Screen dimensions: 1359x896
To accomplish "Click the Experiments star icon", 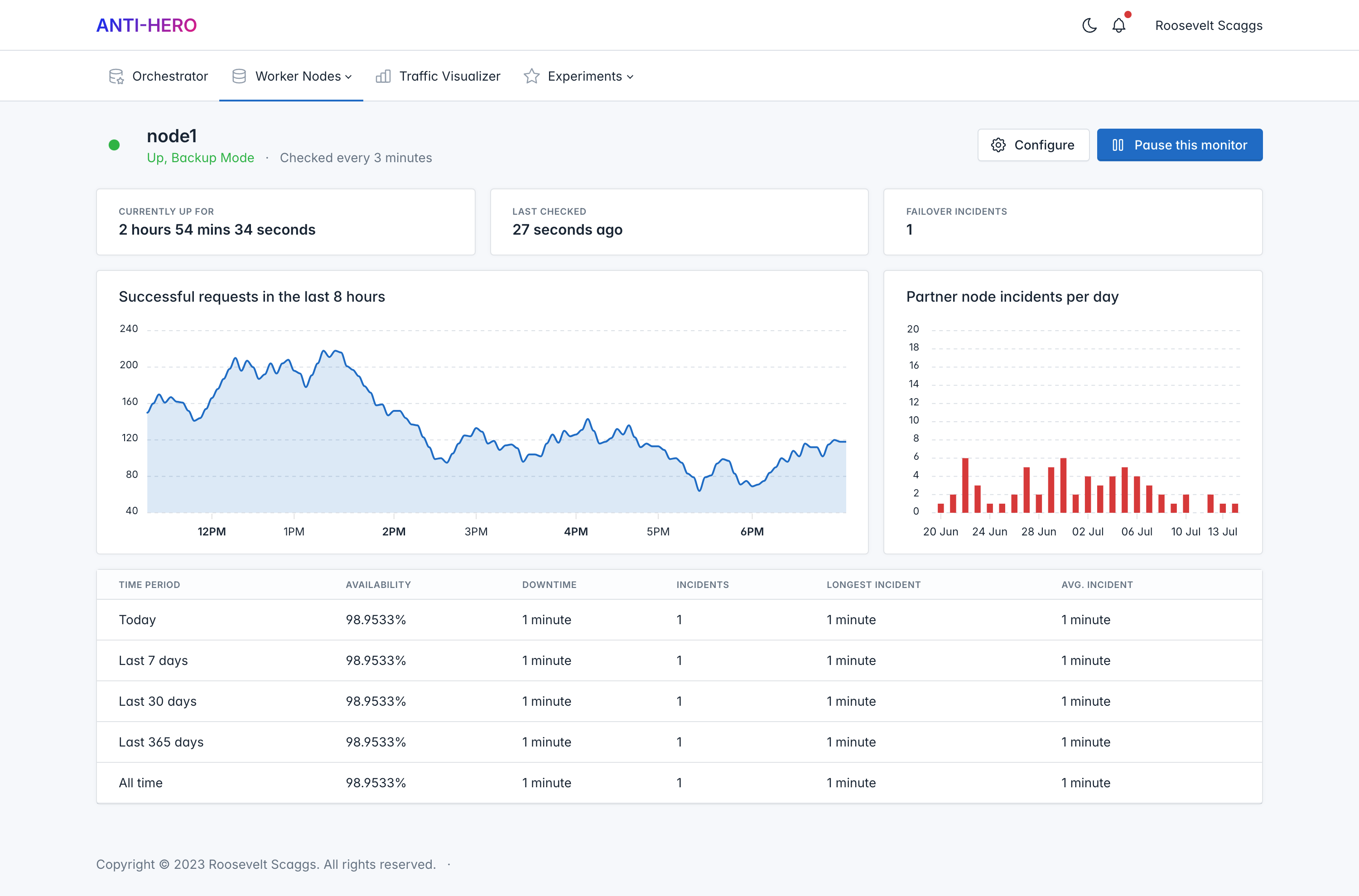I will pos(531,77).
